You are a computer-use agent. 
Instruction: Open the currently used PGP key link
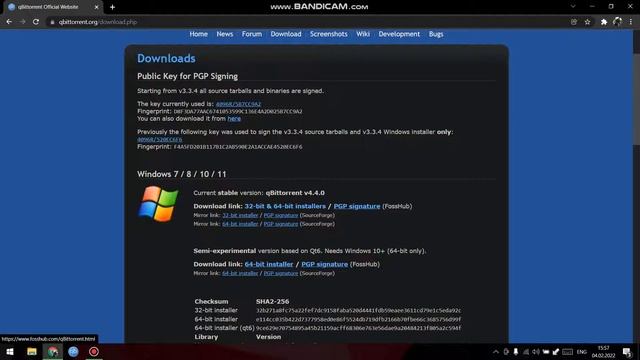pyautogui.click(x=238, y=104)
